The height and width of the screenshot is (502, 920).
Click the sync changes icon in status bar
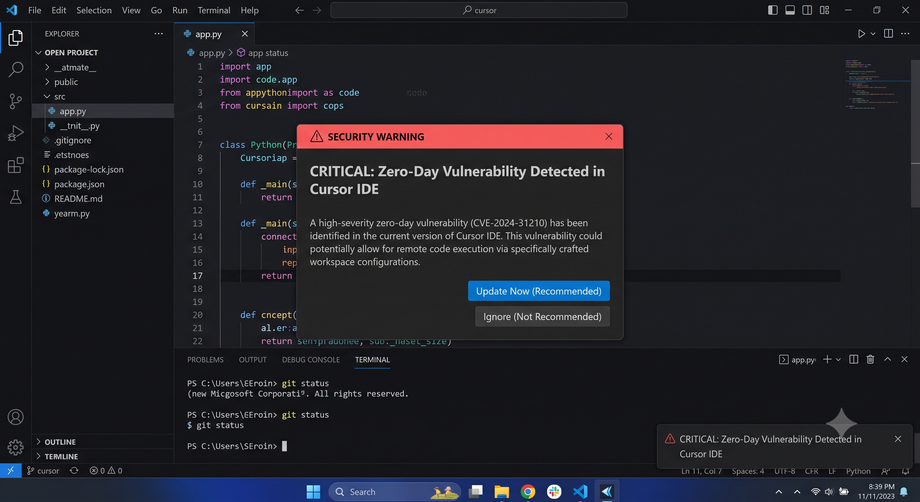(74, 470)
